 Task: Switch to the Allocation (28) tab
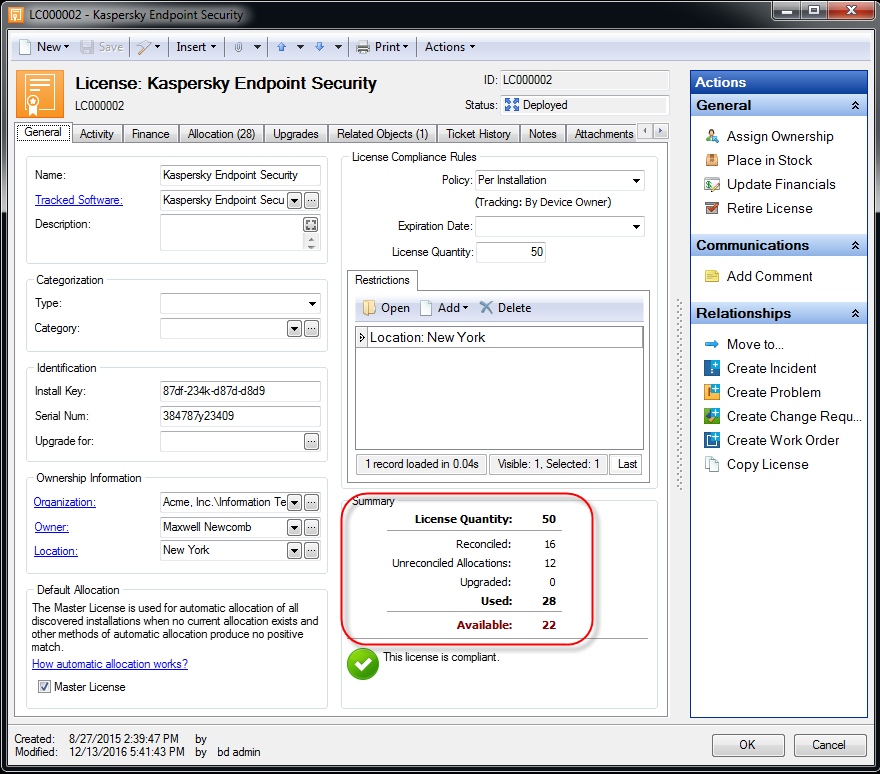point(221,134)
